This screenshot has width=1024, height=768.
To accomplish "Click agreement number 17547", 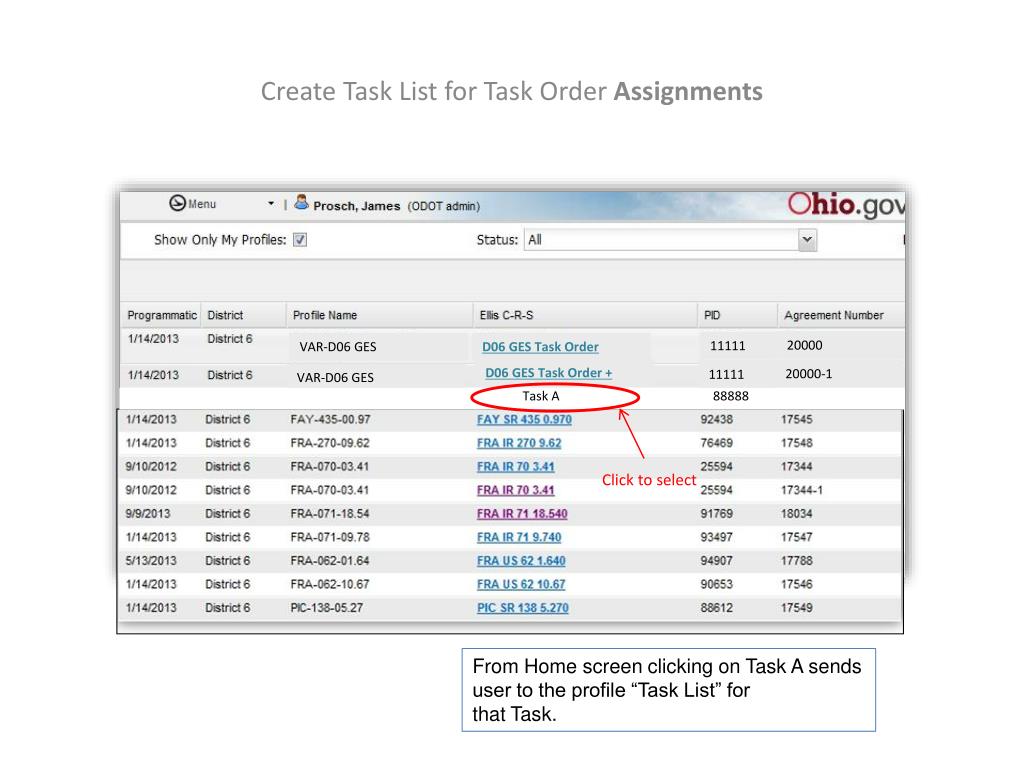I will tap(797, 537).
